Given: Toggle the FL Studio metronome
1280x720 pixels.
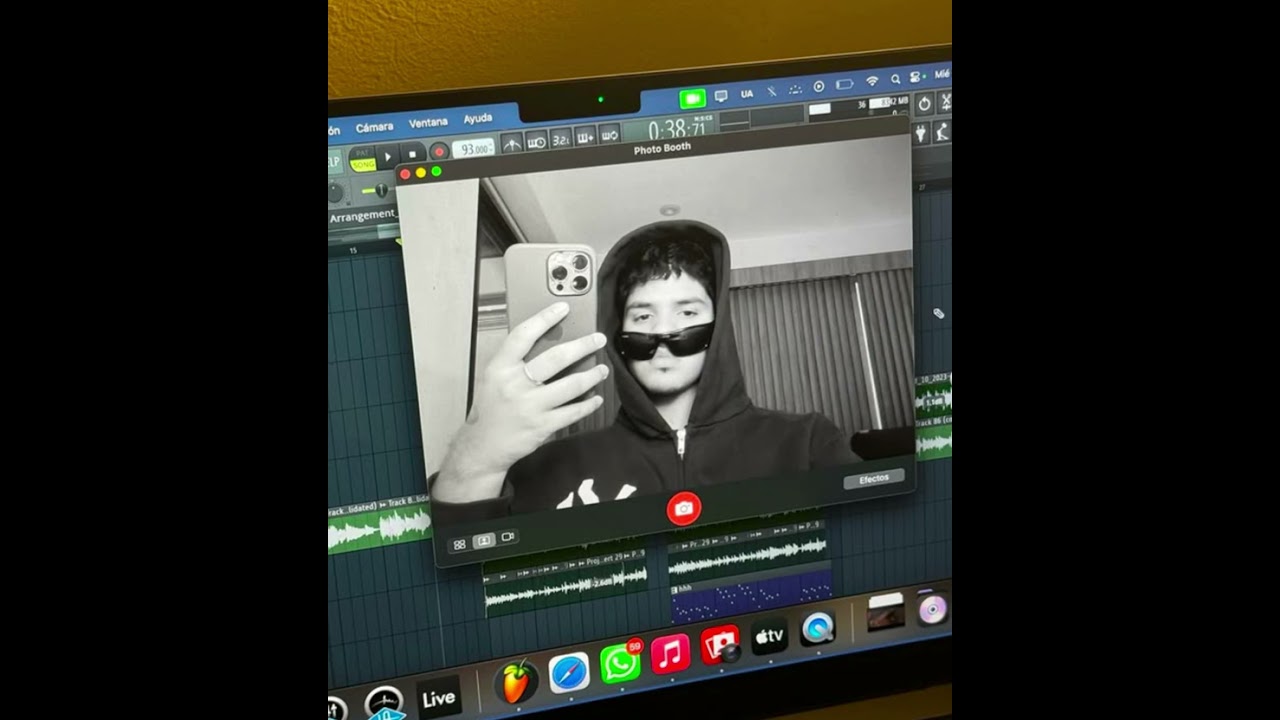Looking at the screenshot, I should point(511,143).
